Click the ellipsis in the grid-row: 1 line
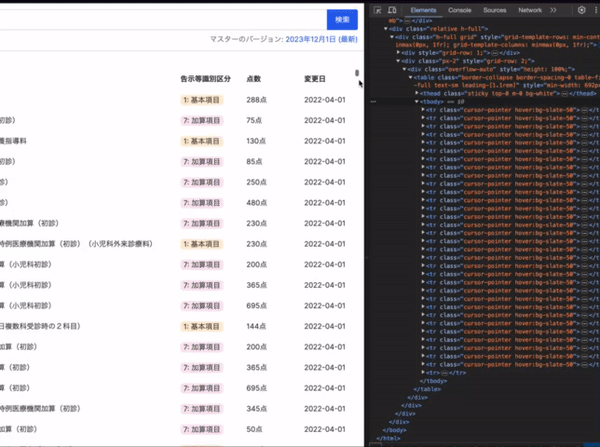600x447 pixels. [494, 53]
